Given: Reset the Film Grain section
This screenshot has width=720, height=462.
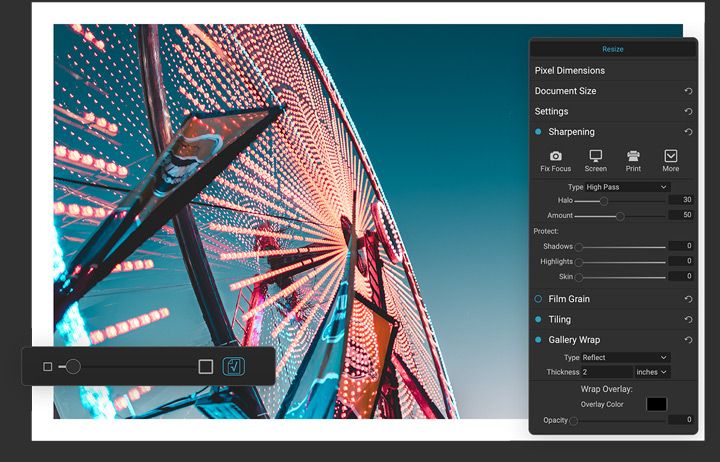Looking at the screenshot, I should [x=688, y=299].
